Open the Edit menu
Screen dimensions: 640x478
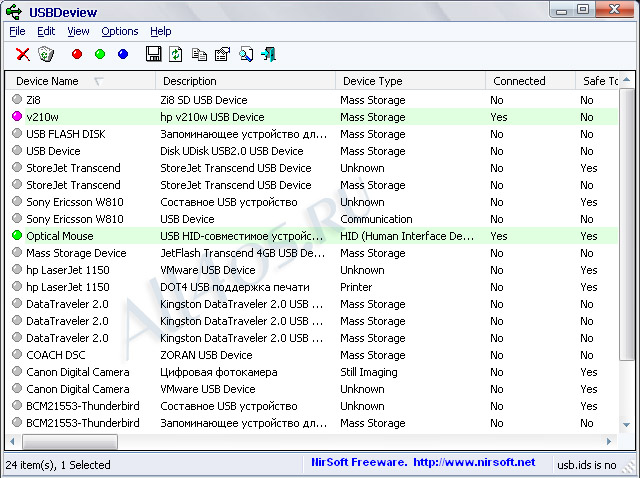[46, 31]
